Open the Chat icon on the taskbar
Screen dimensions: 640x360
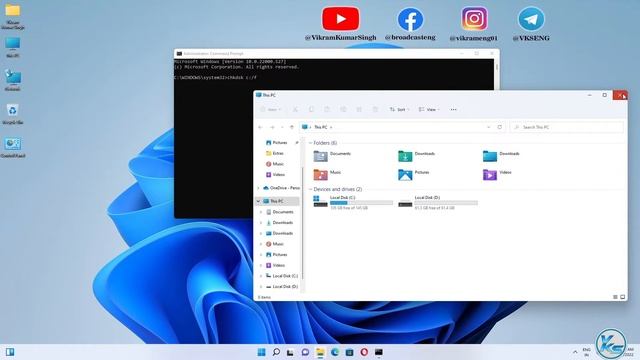coord(305,352)
